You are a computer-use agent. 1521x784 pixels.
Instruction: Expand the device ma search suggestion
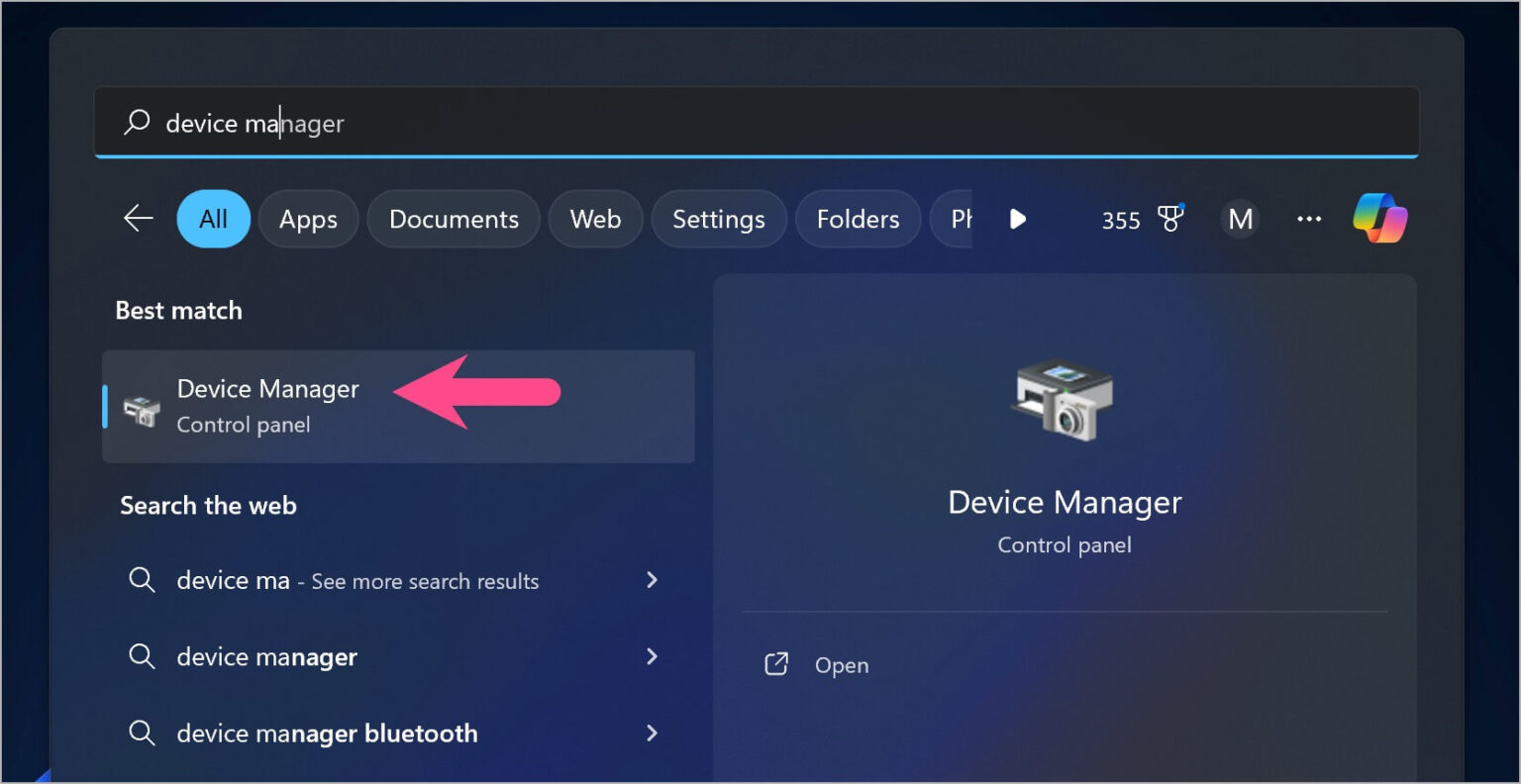coord(652,581)
